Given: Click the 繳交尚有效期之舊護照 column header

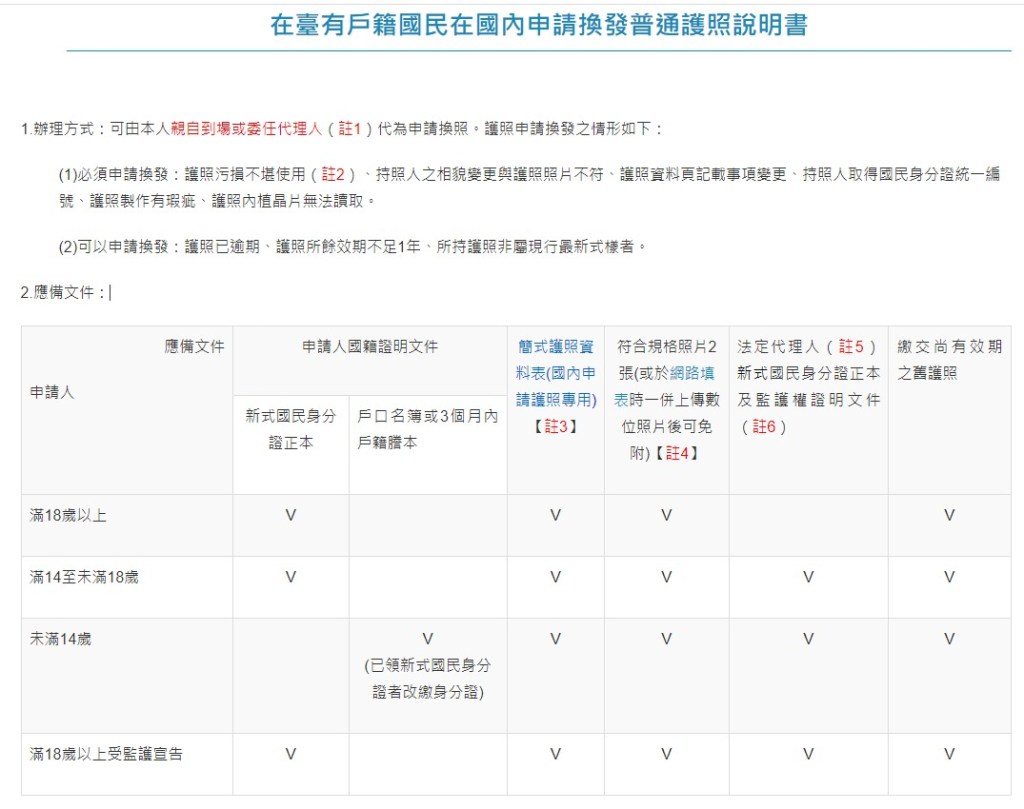Looking at the screenshot, I should pyautogui.click(x=948, y=360).
